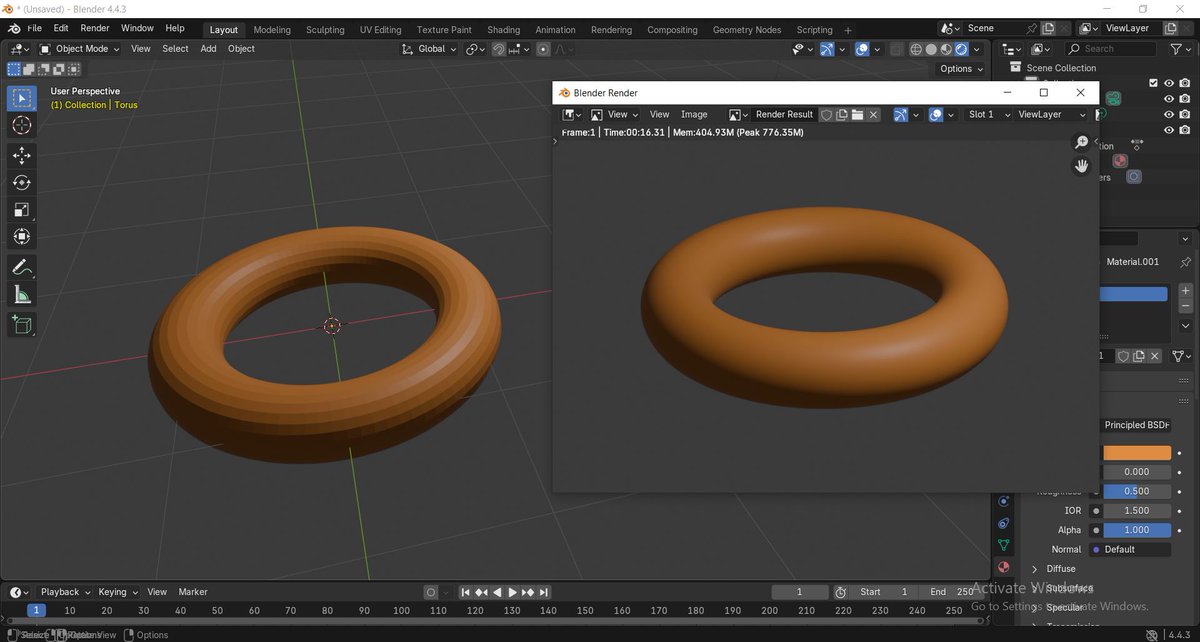Jump to the first frame of the timeline
Screen dimensions: 1200x642
(x=467, y=592)
